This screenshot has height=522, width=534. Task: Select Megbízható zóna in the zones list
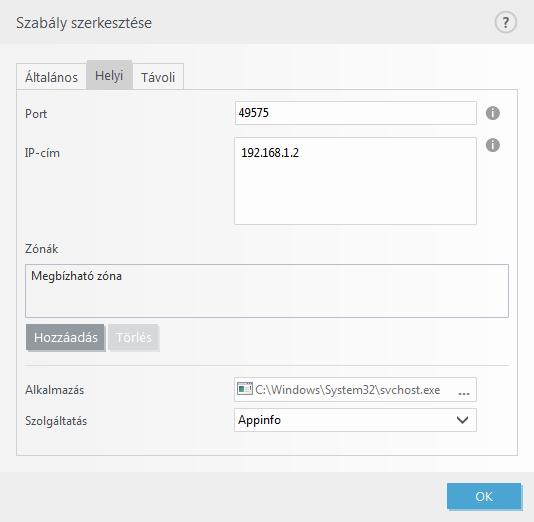pyautogui.click(x=76, y=276)
